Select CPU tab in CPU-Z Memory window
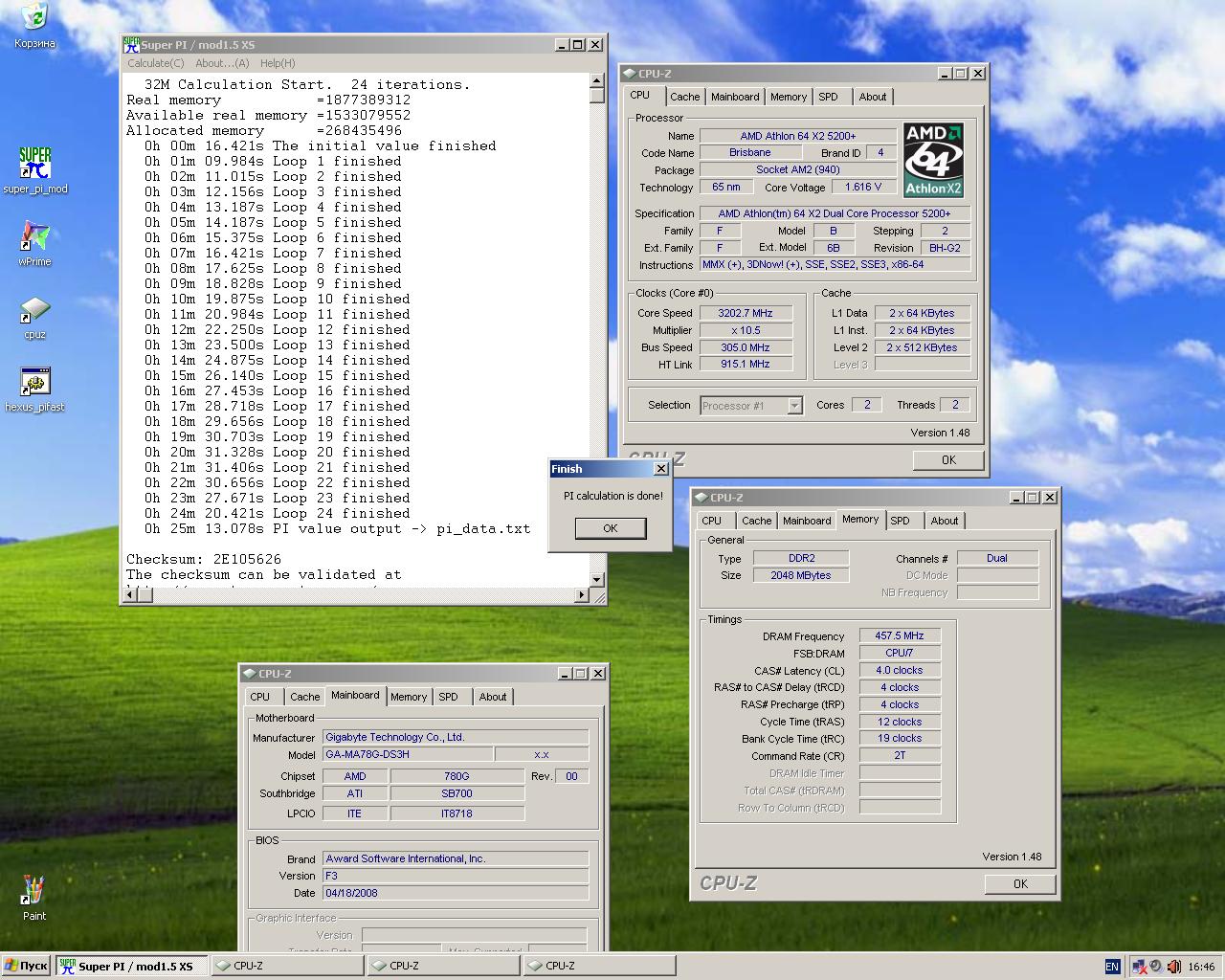1225x980 pixels. (x=712, y=521)
